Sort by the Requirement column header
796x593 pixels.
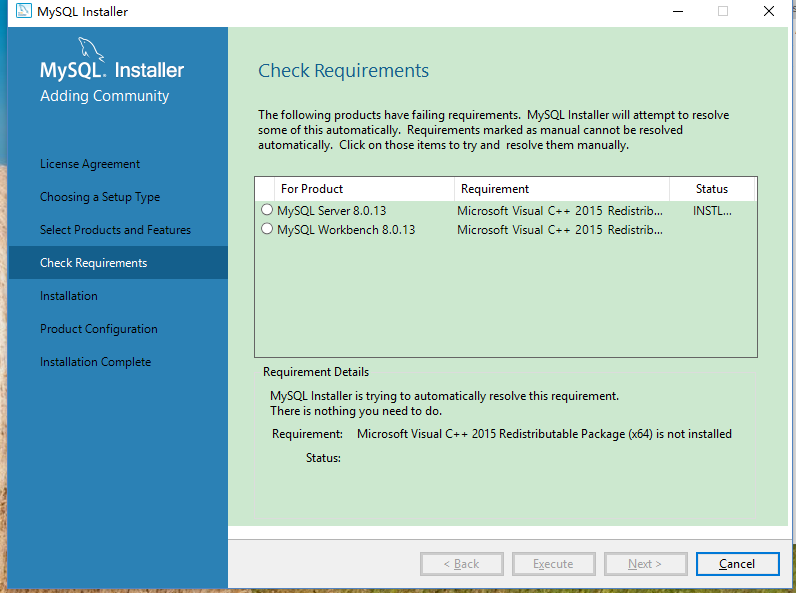[561, 189]
